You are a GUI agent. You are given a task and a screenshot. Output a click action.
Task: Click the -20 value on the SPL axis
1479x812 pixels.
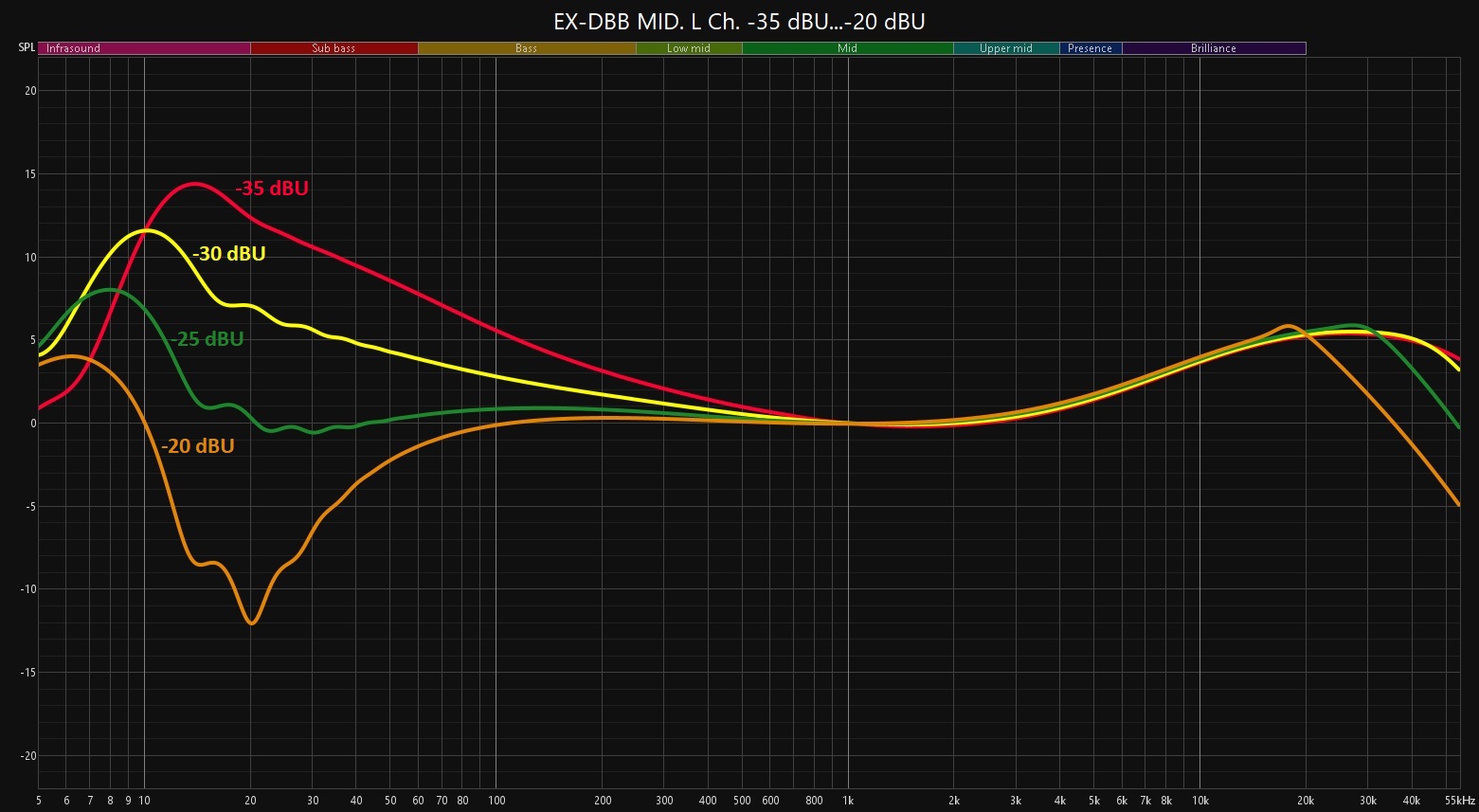click(28, 756)
